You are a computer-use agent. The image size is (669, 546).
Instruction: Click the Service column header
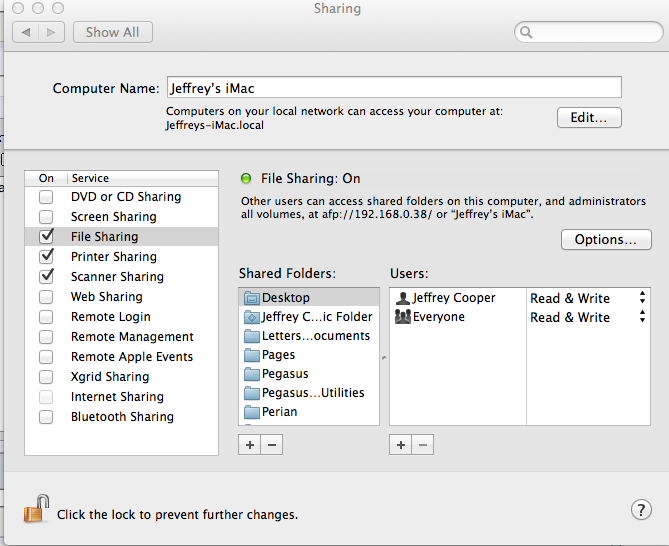coord(143,178)
